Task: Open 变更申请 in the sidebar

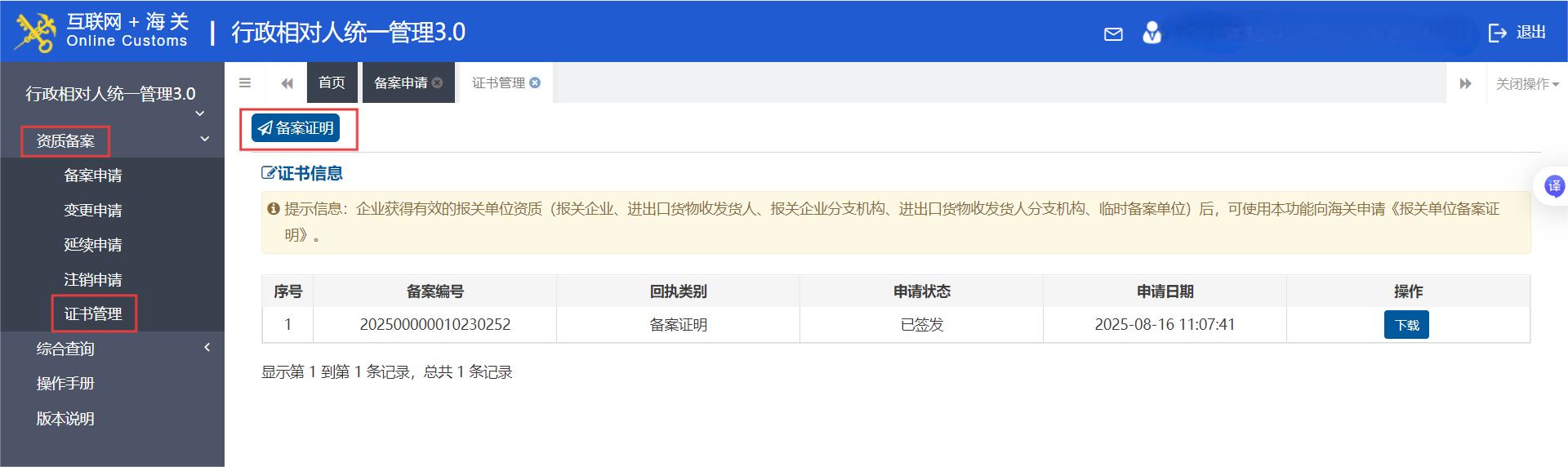Action: [93, 210]
